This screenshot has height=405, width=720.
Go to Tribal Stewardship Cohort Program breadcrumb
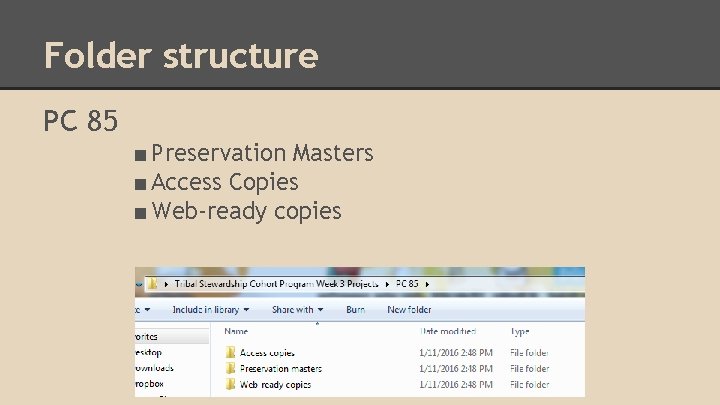[x=276, y=284]
